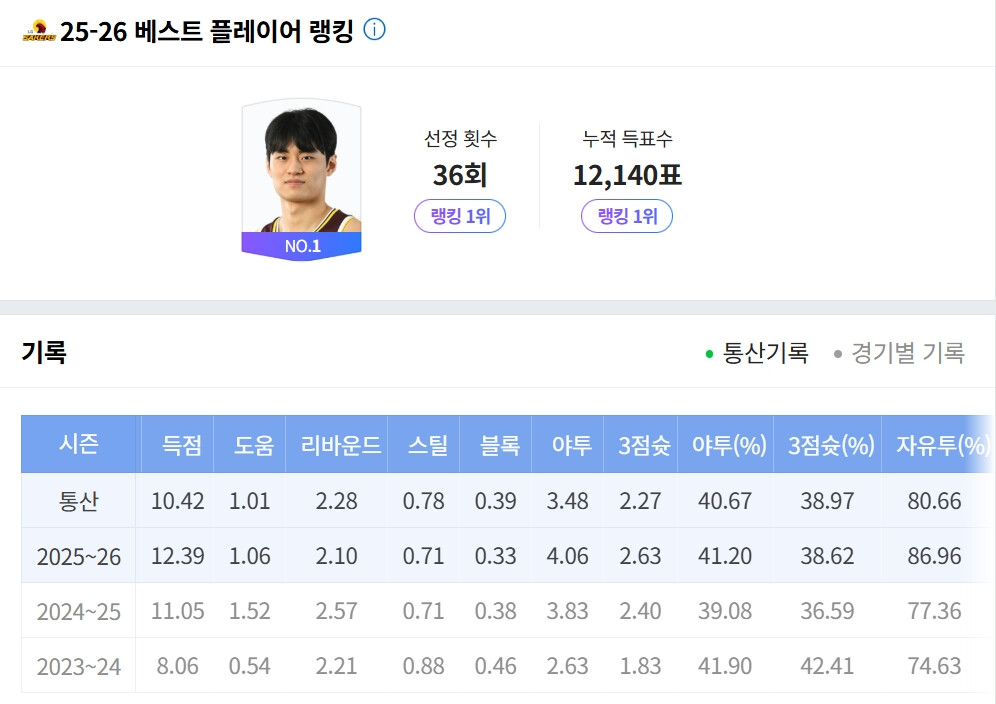Click the 시즌 column header

[80, 445]
